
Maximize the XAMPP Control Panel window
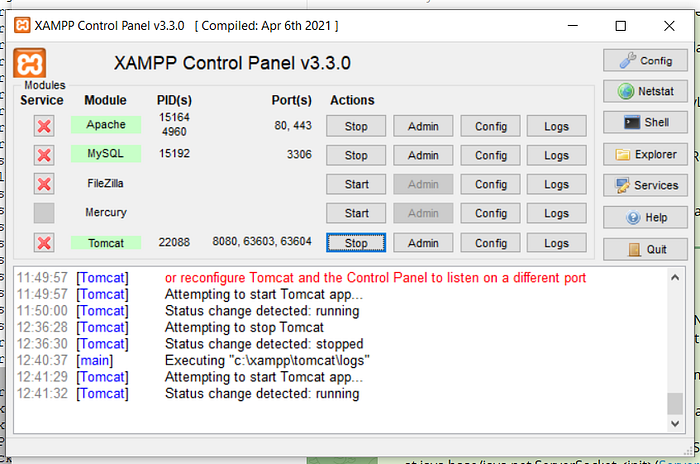click(621, 26)
